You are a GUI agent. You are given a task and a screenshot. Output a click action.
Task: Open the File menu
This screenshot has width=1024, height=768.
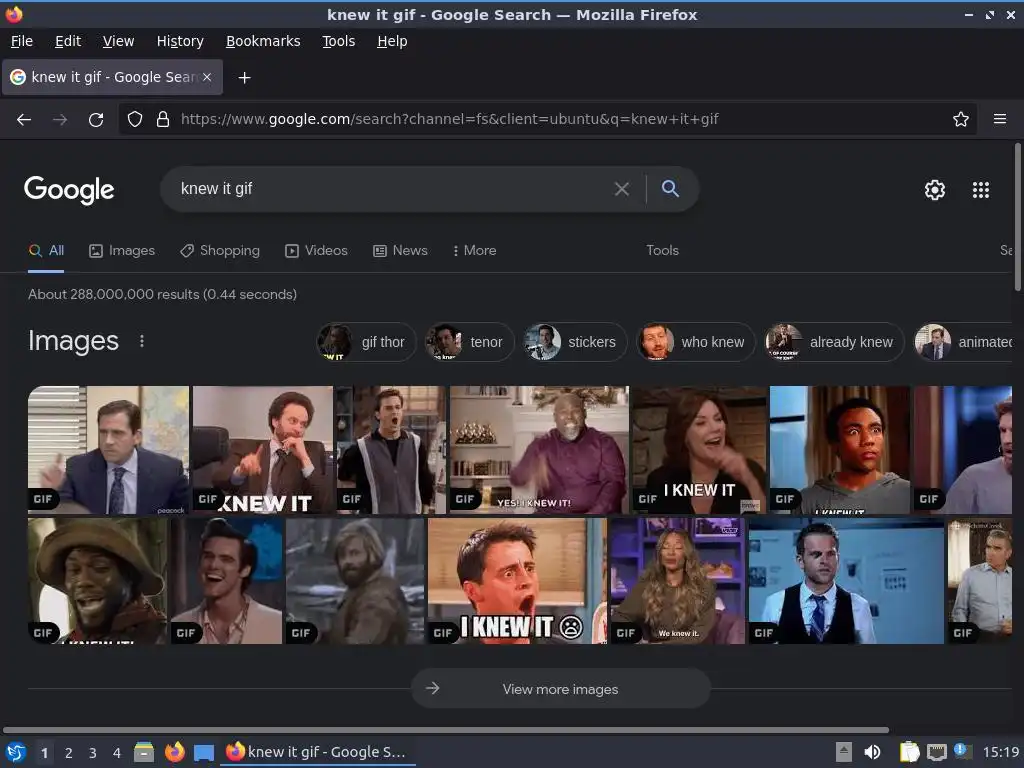point(22,41)
